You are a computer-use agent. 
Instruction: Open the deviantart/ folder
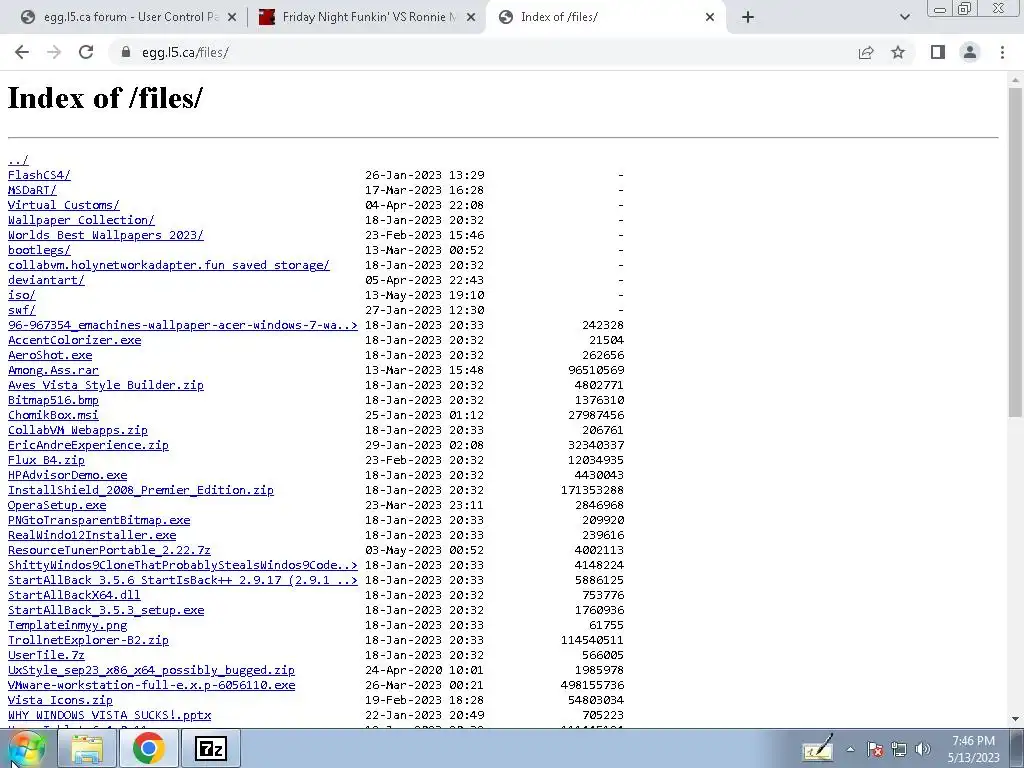click(x=46, y=280)
